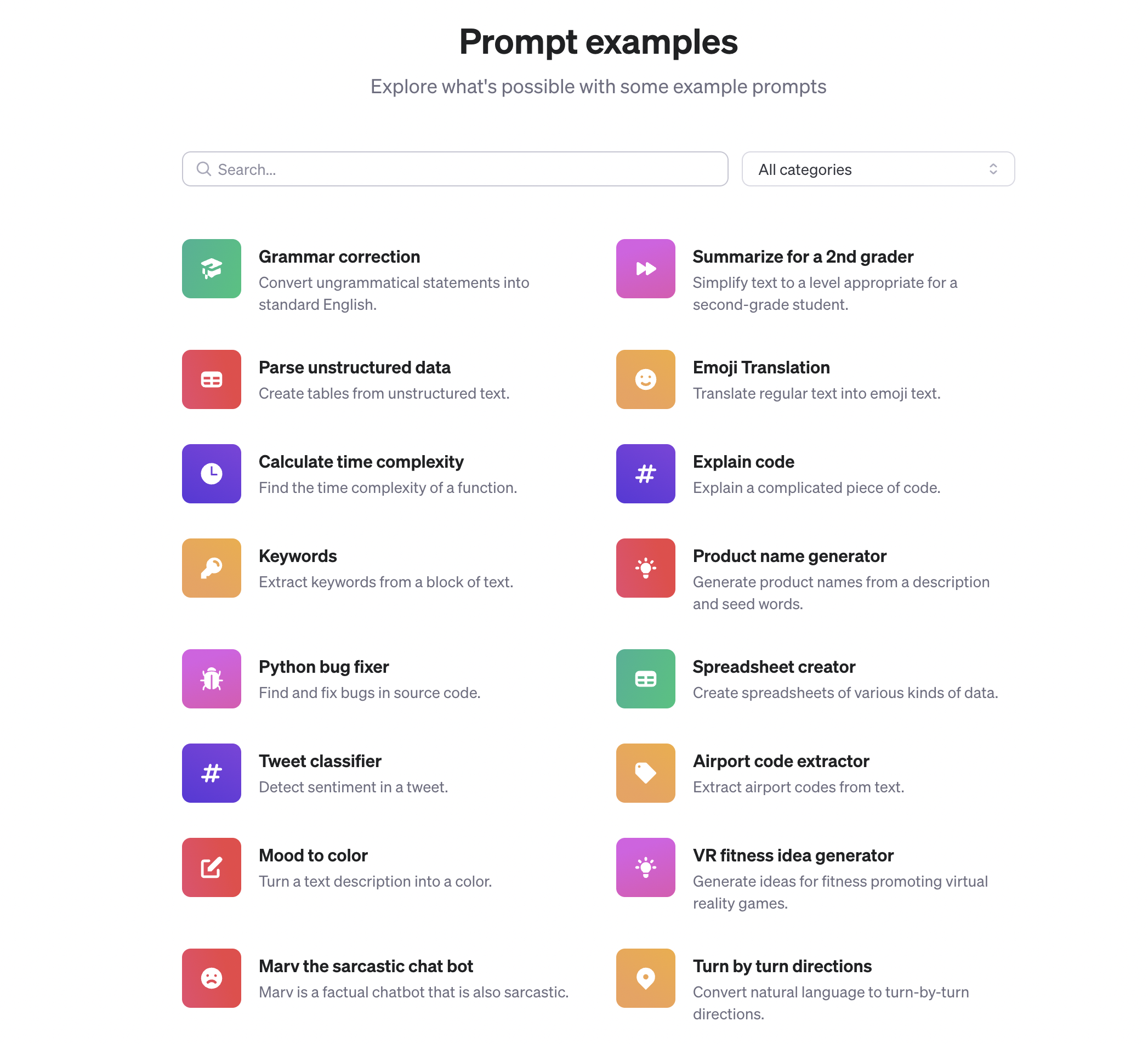Open the green Spreadsheet creator table icon
The height and width of the screenshot is (1044, 1148).
click(x=645, y=678)
